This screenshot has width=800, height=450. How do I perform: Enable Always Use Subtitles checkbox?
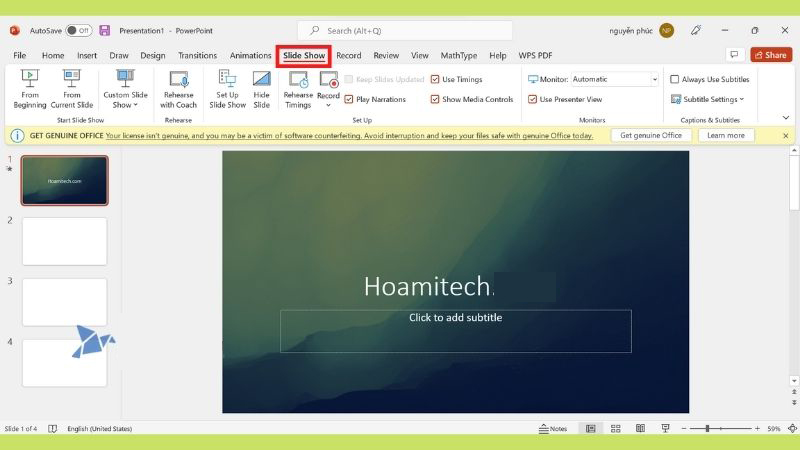point(675,79)
